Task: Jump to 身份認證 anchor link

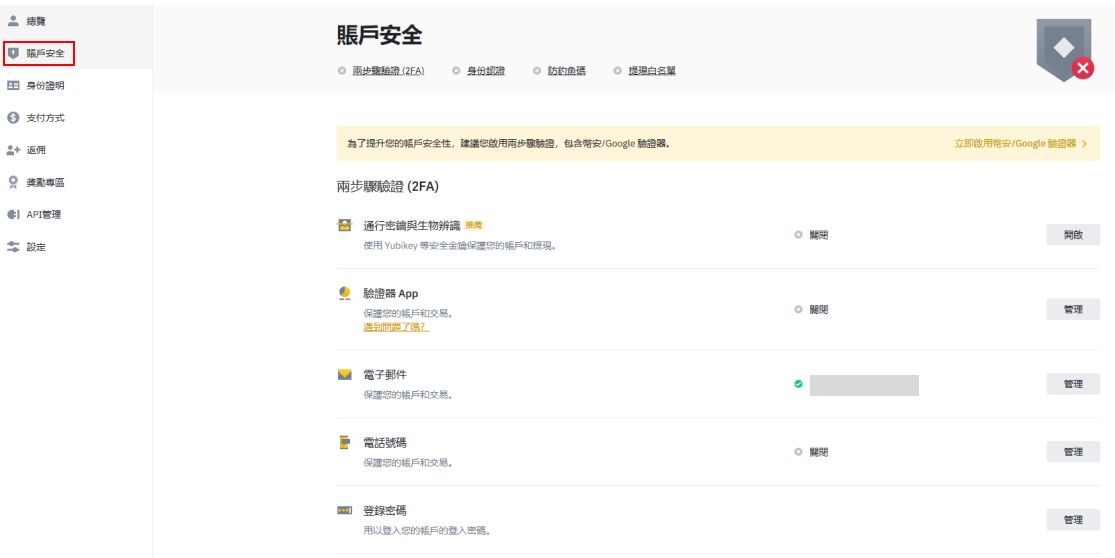Action: (x=485, y=71)
